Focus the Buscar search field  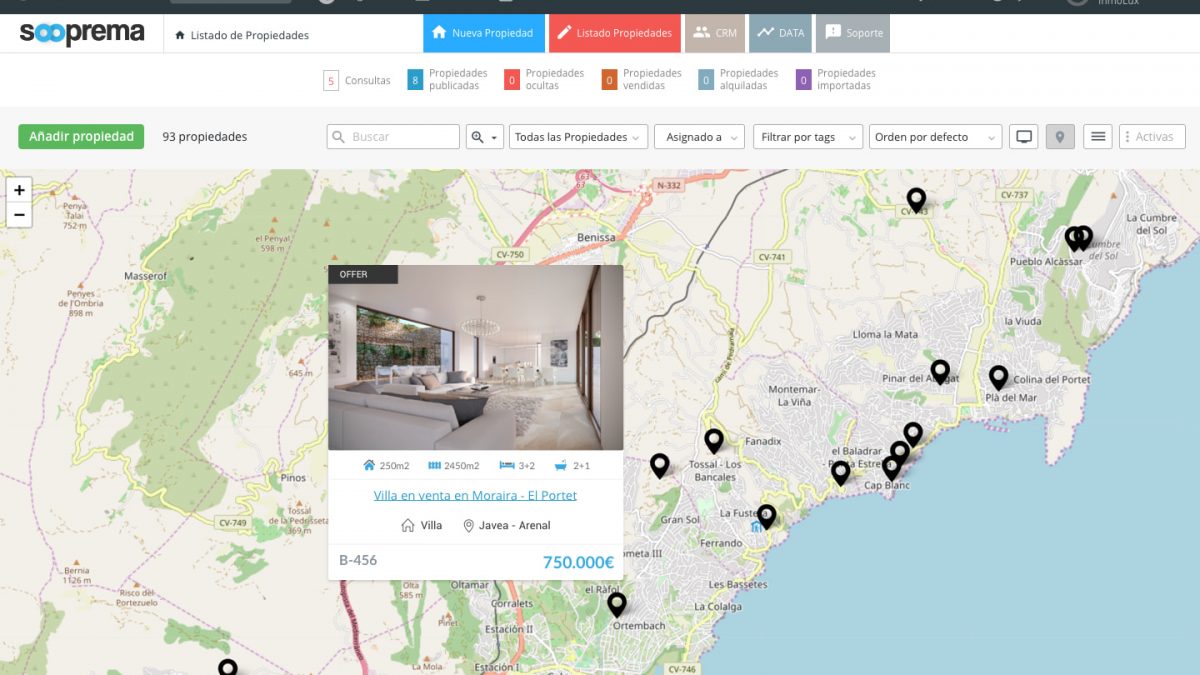point(393,137)
